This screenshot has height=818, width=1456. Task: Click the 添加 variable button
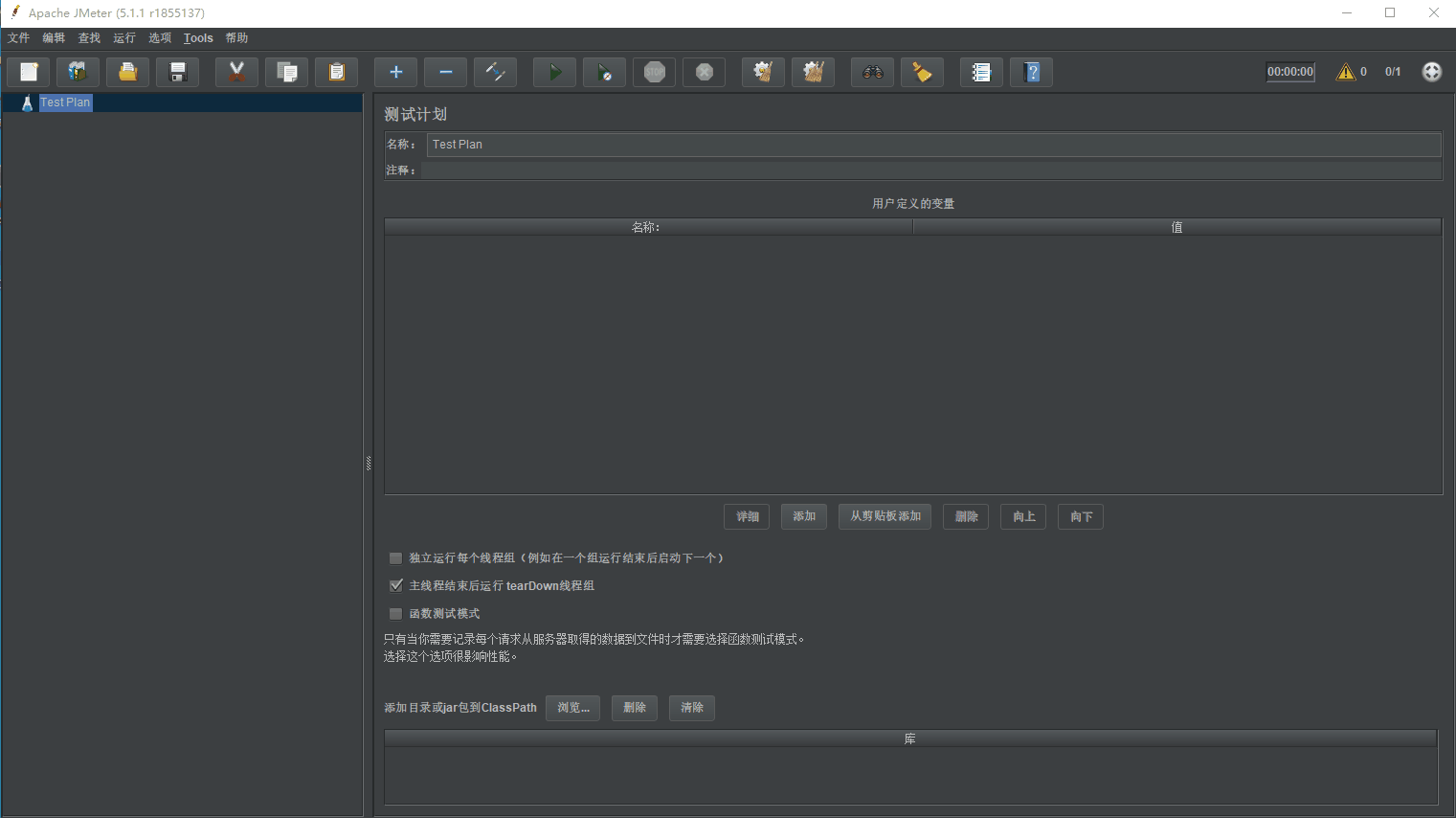point(804,517)
